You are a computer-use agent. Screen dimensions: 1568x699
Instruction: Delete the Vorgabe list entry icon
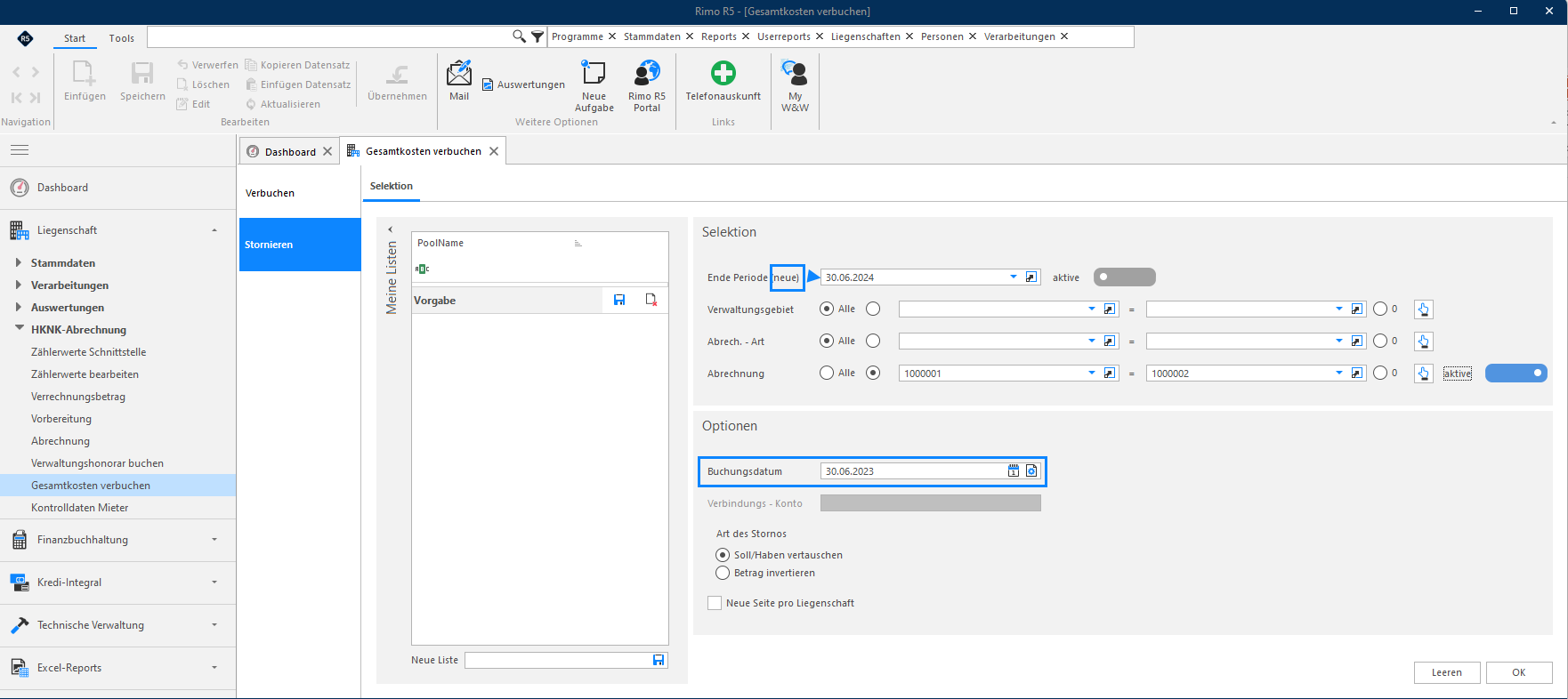[651, 301]
